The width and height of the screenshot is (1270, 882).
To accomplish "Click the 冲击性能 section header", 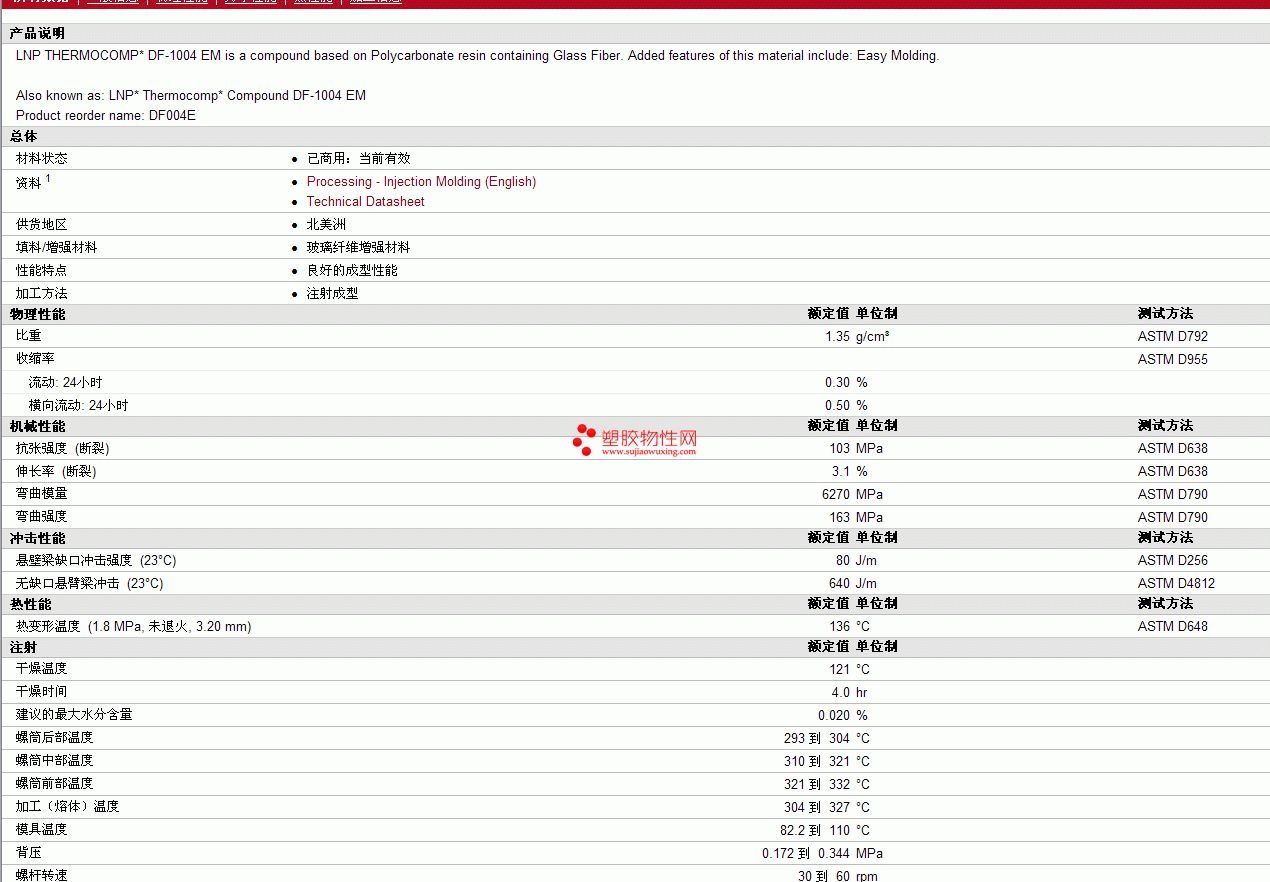I will 37,538.
